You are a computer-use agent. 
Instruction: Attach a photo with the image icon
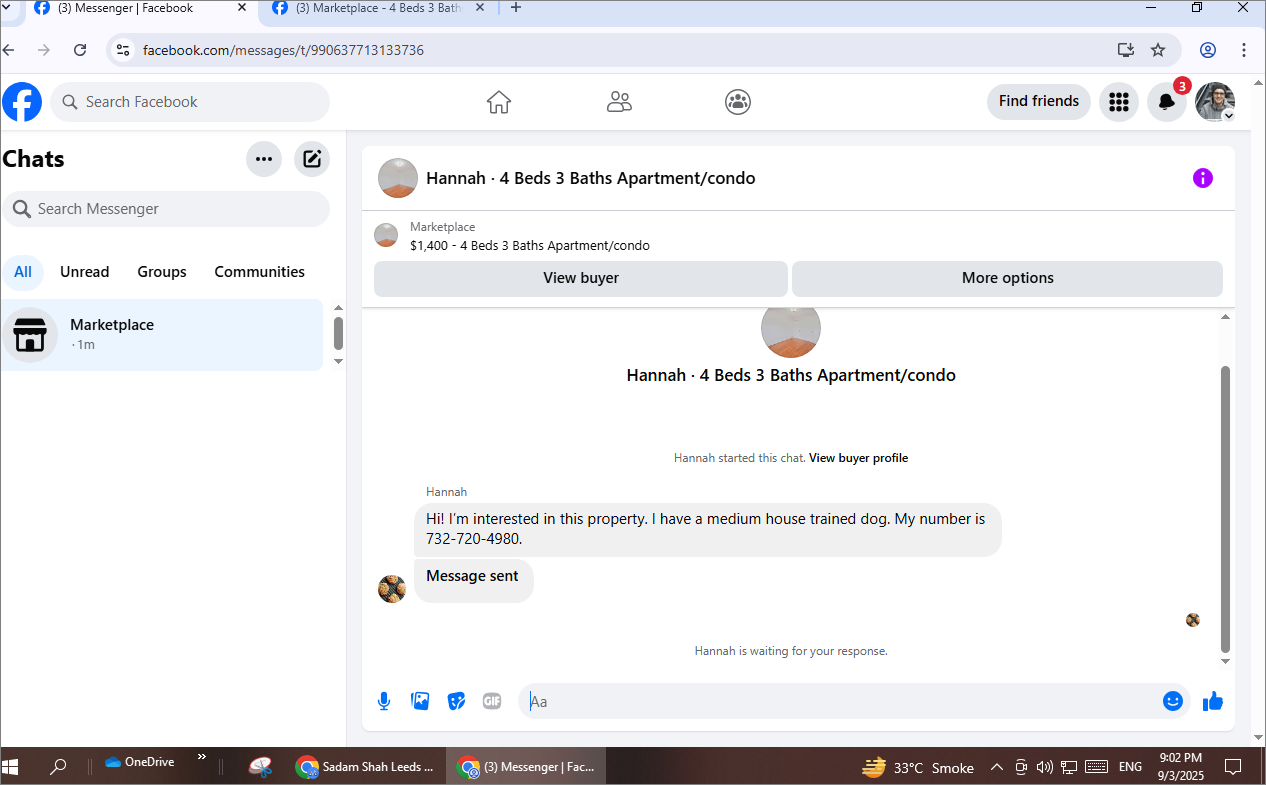tap(420, 701)
